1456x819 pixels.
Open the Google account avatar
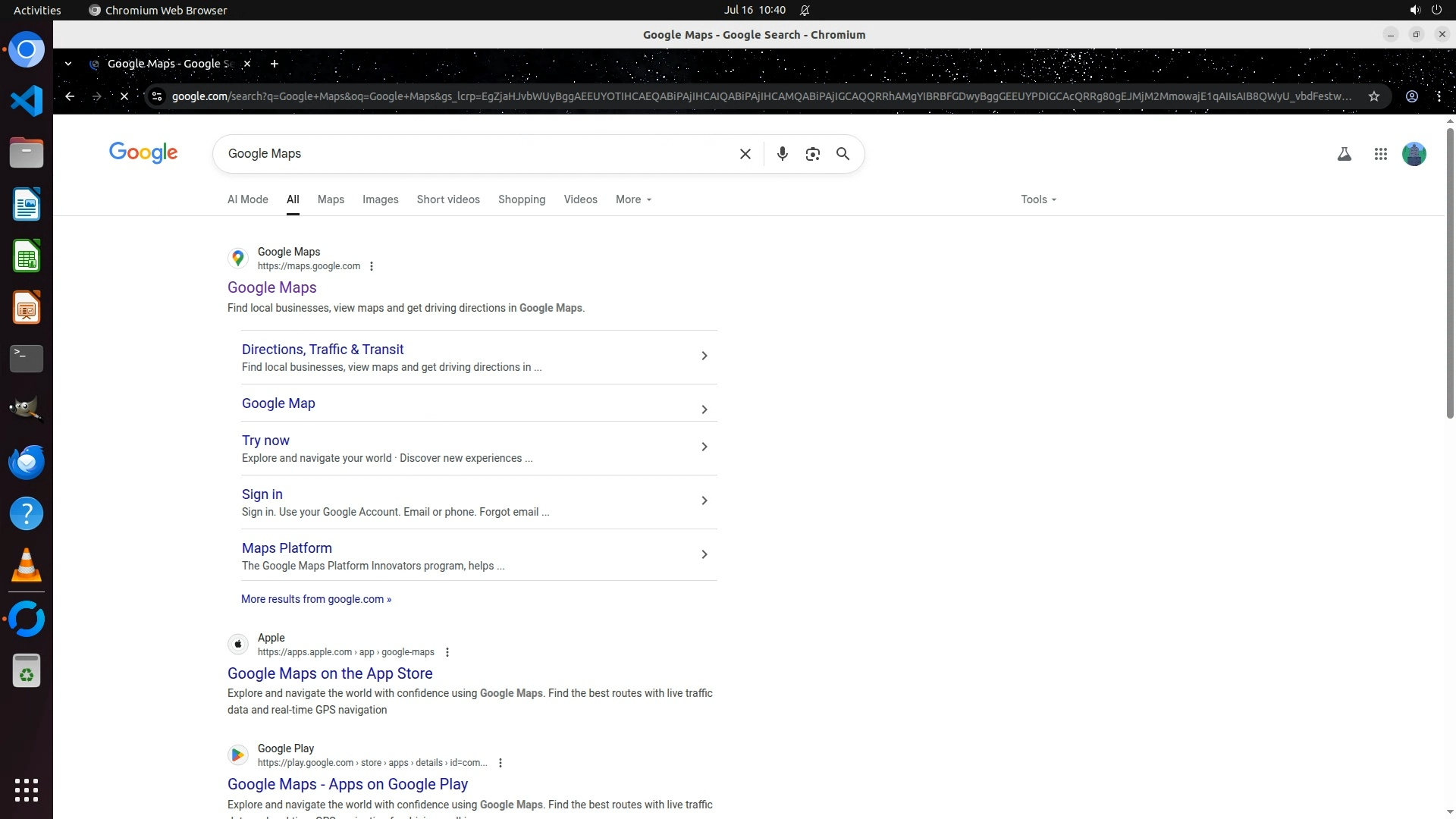(1414, 154)
